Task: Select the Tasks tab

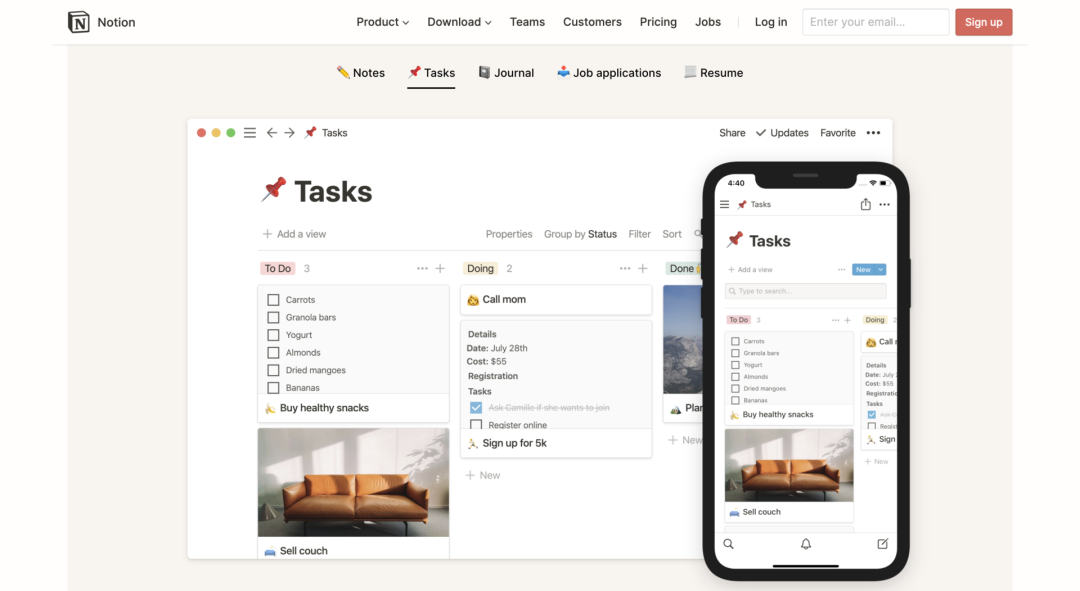Action: [x=431, y=73]
